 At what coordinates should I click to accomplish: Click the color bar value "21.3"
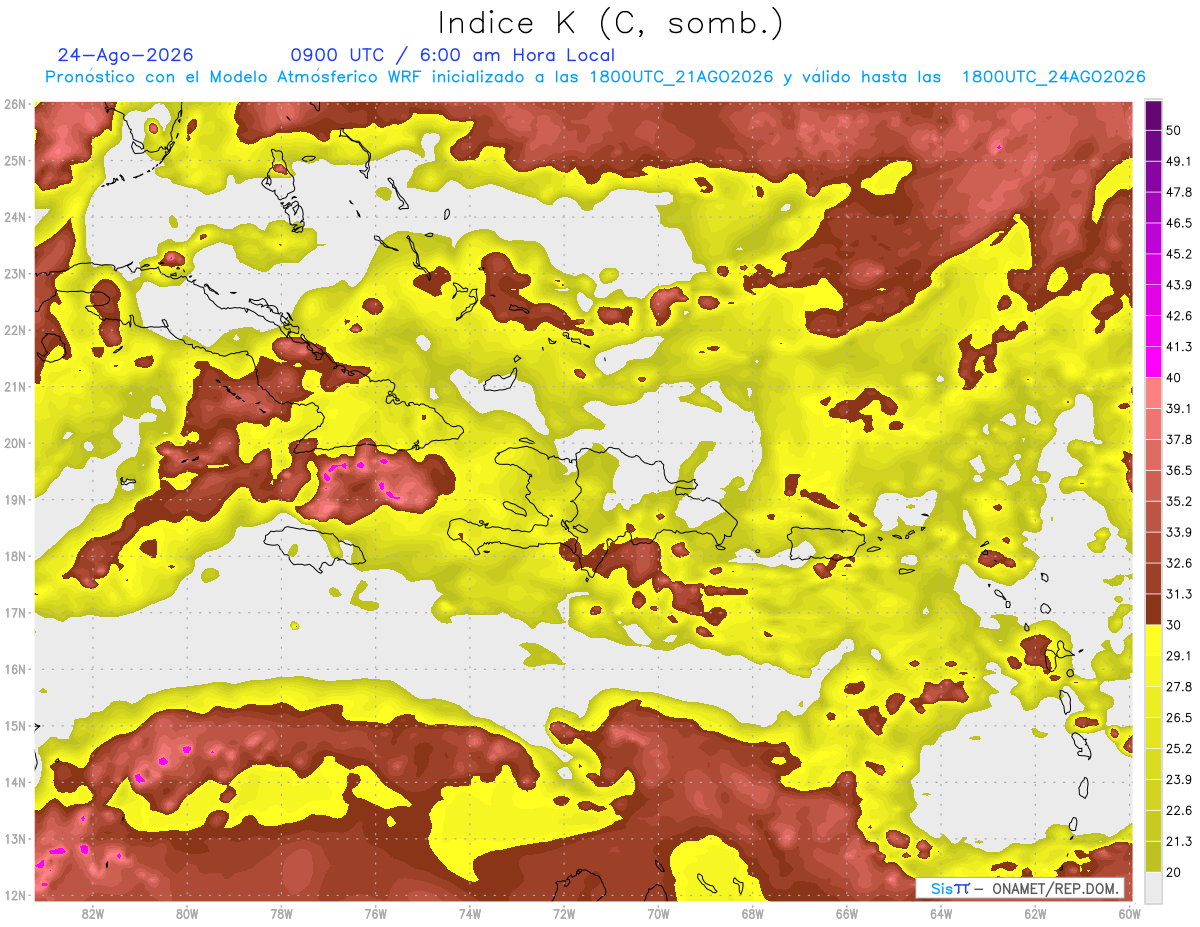(x=1178, y=841)
